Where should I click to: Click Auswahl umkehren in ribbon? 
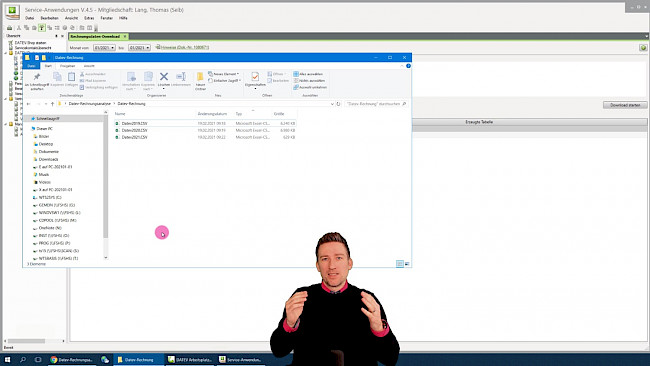pos(310,87)
